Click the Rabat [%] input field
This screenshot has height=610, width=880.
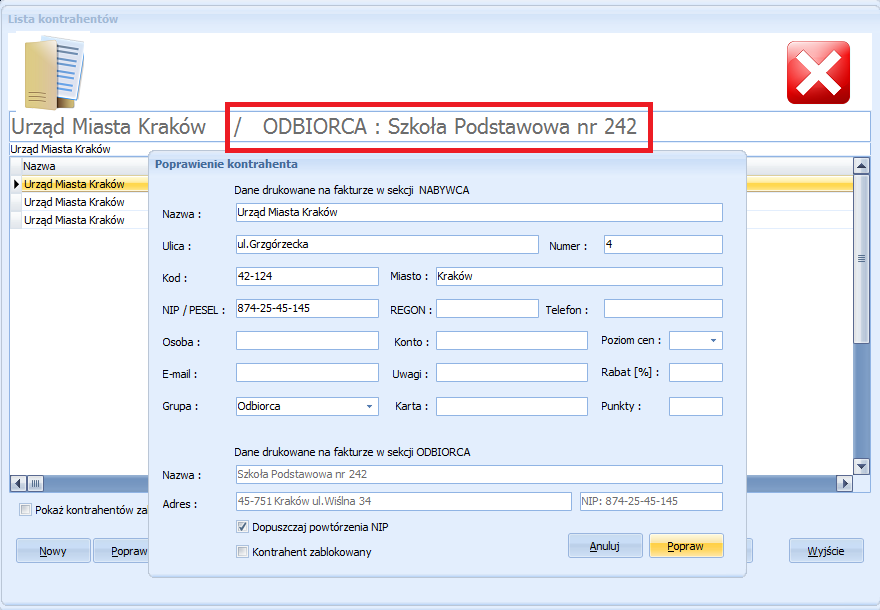[x=696, y=373]
